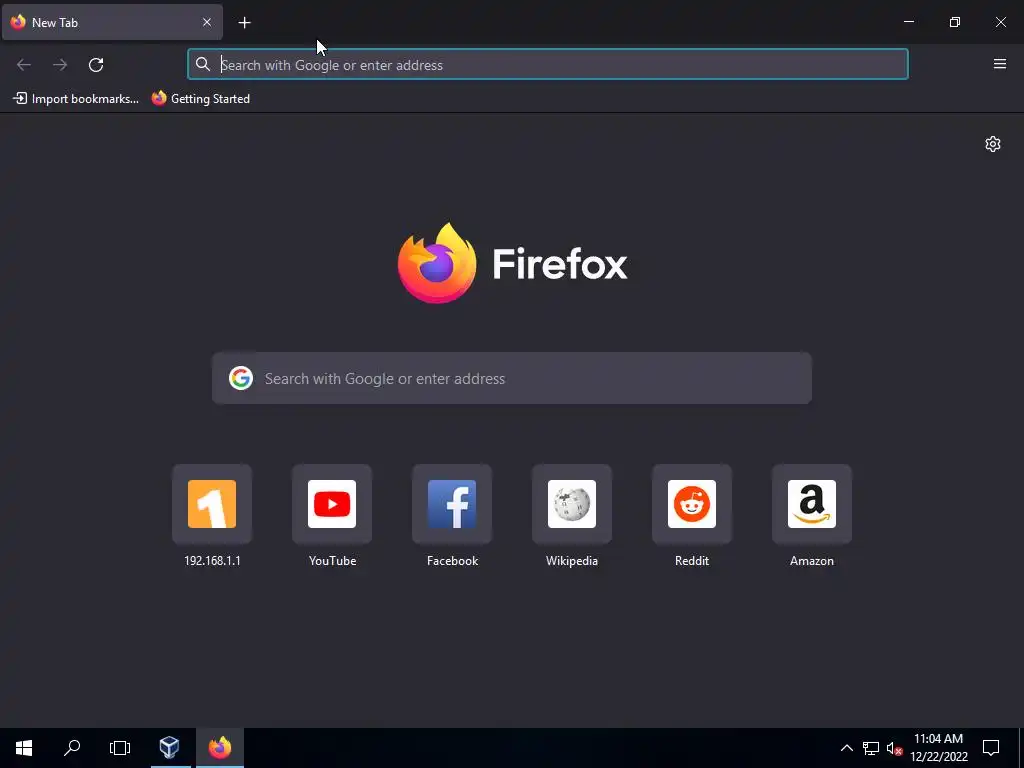Go forward one page
This screenshot has height=768, width=1024.
(x=60, y=65)
